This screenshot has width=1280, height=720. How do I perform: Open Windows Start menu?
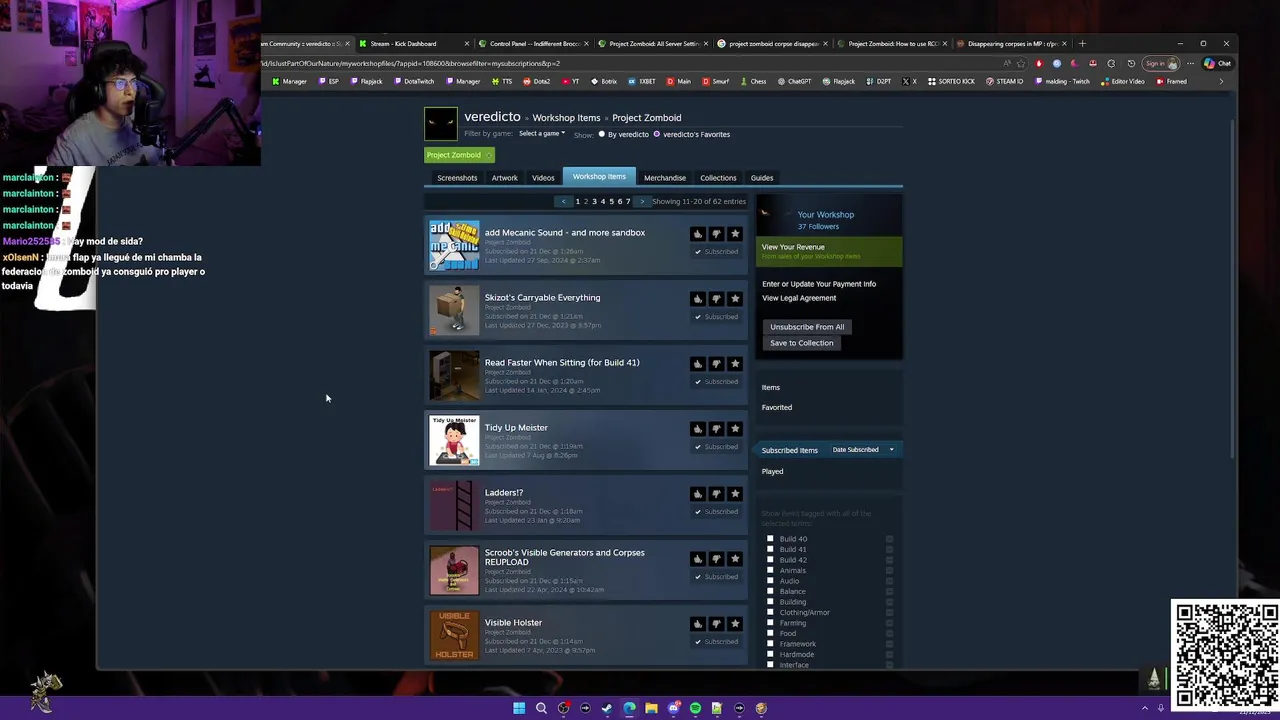[519, 708]
